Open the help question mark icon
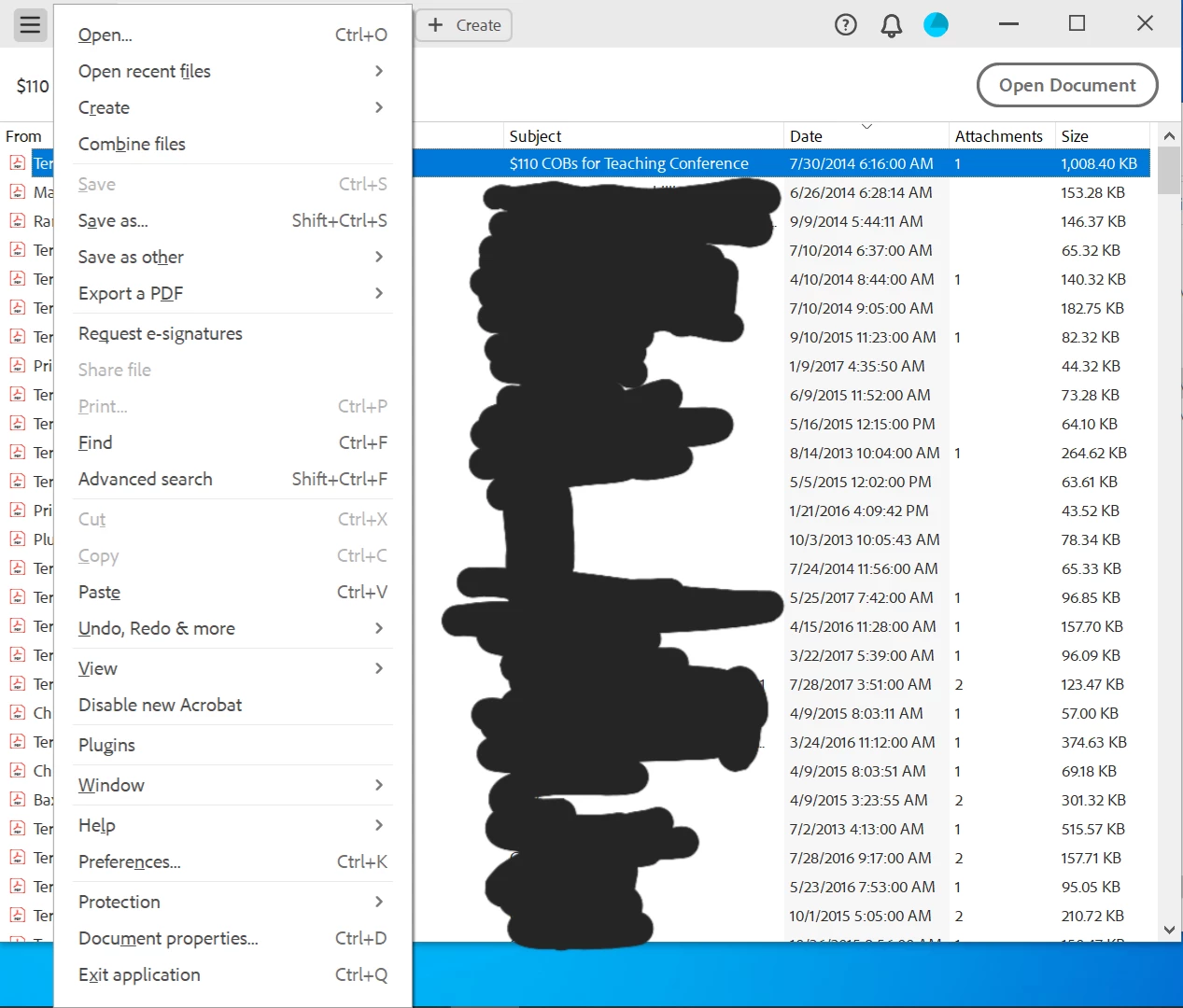The height and width of the screenshot is (1008, 1183). pos(846,25)
